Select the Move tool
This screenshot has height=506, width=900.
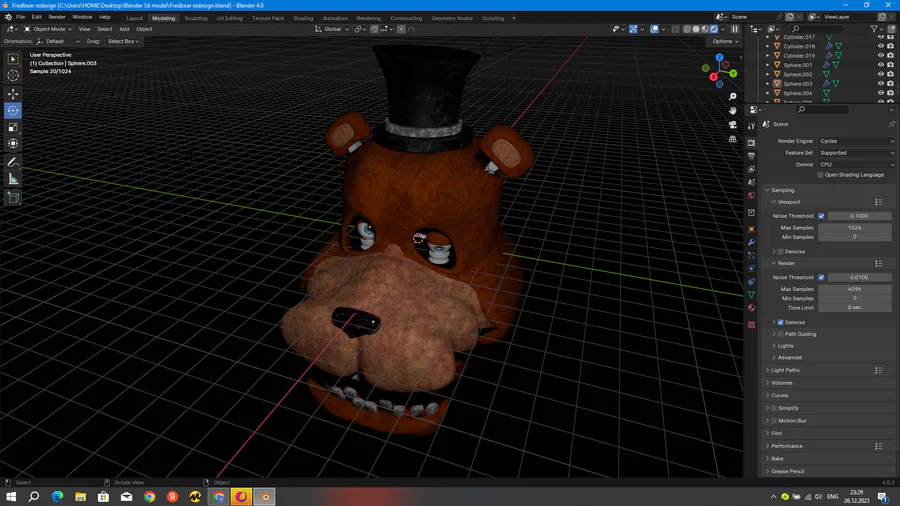point(13,94)
